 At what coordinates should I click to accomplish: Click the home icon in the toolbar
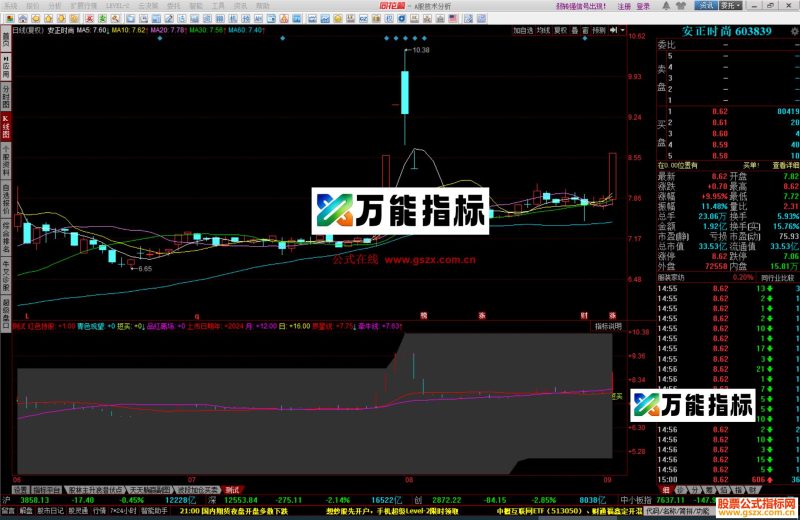[x=22, y=19]
